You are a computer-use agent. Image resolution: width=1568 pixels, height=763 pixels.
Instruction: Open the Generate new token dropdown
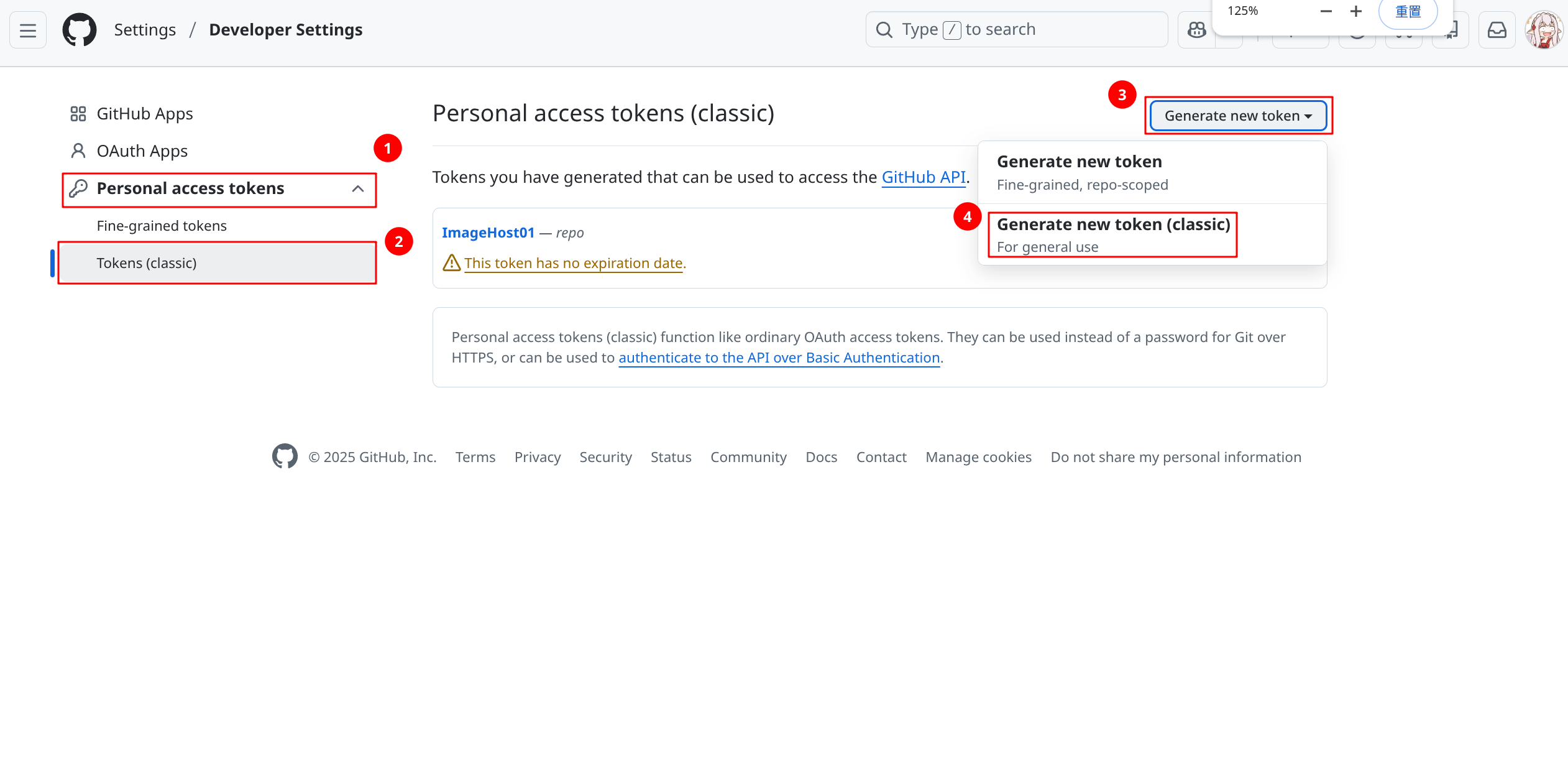pyautogui.click(x=1238, y=116)
